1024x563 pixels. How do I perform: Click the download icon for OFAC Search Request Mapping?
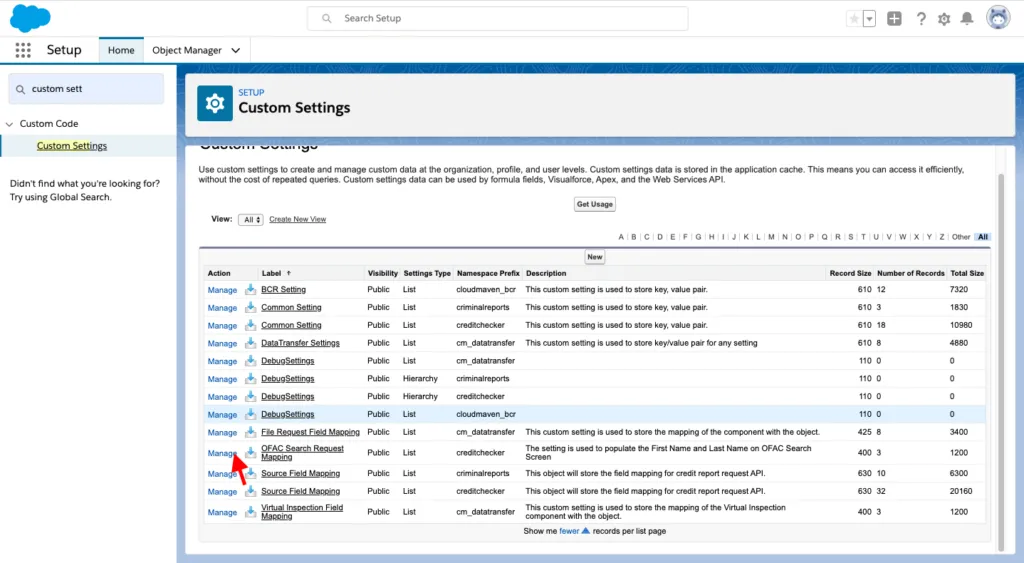250,453
